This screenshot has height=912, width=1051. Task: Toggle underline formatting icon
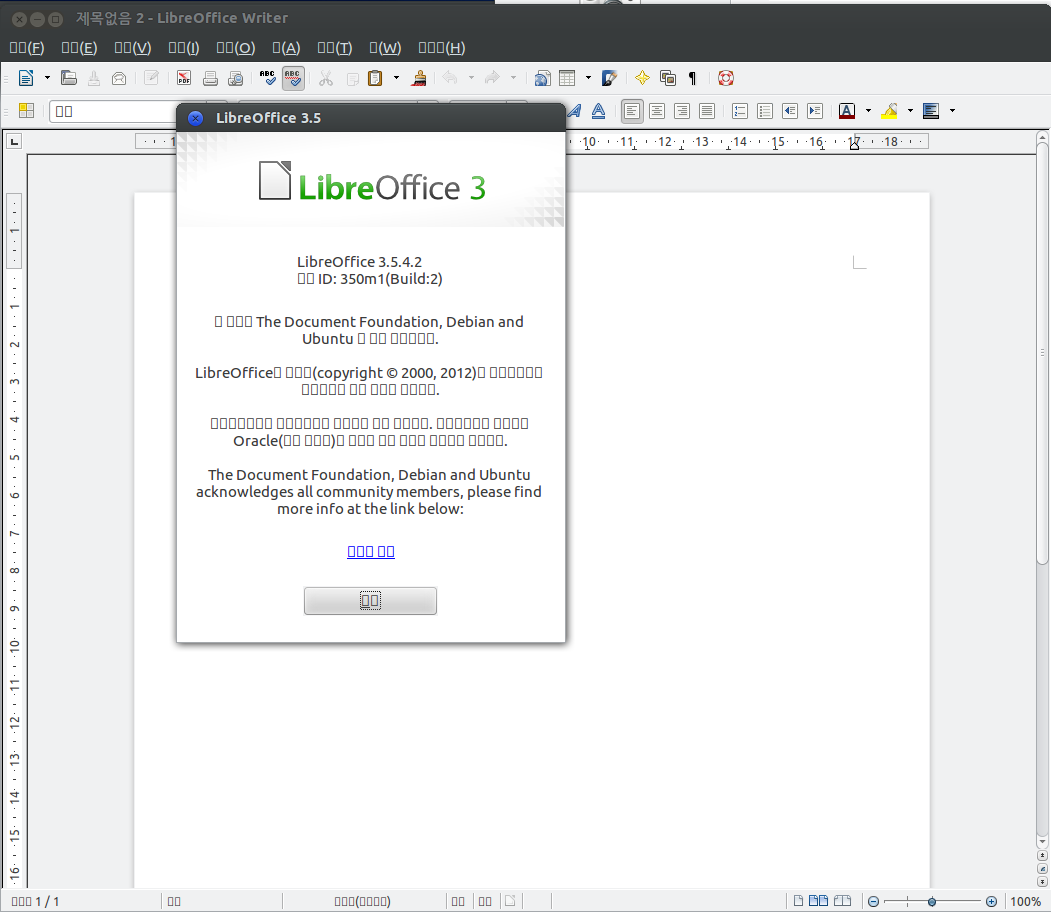pyautogui.click(x=599, y=111)
